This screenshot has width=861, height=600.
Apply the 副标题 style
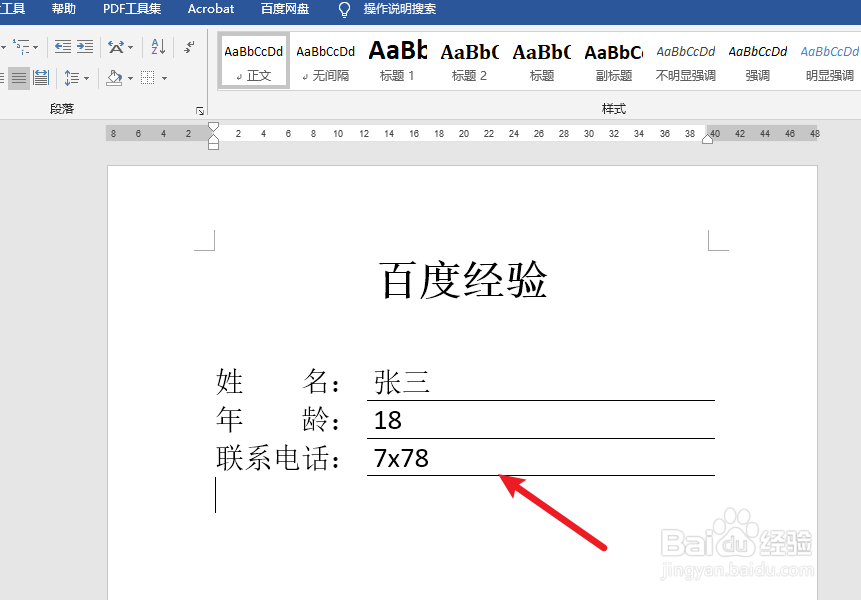click(x=613, y=61)
